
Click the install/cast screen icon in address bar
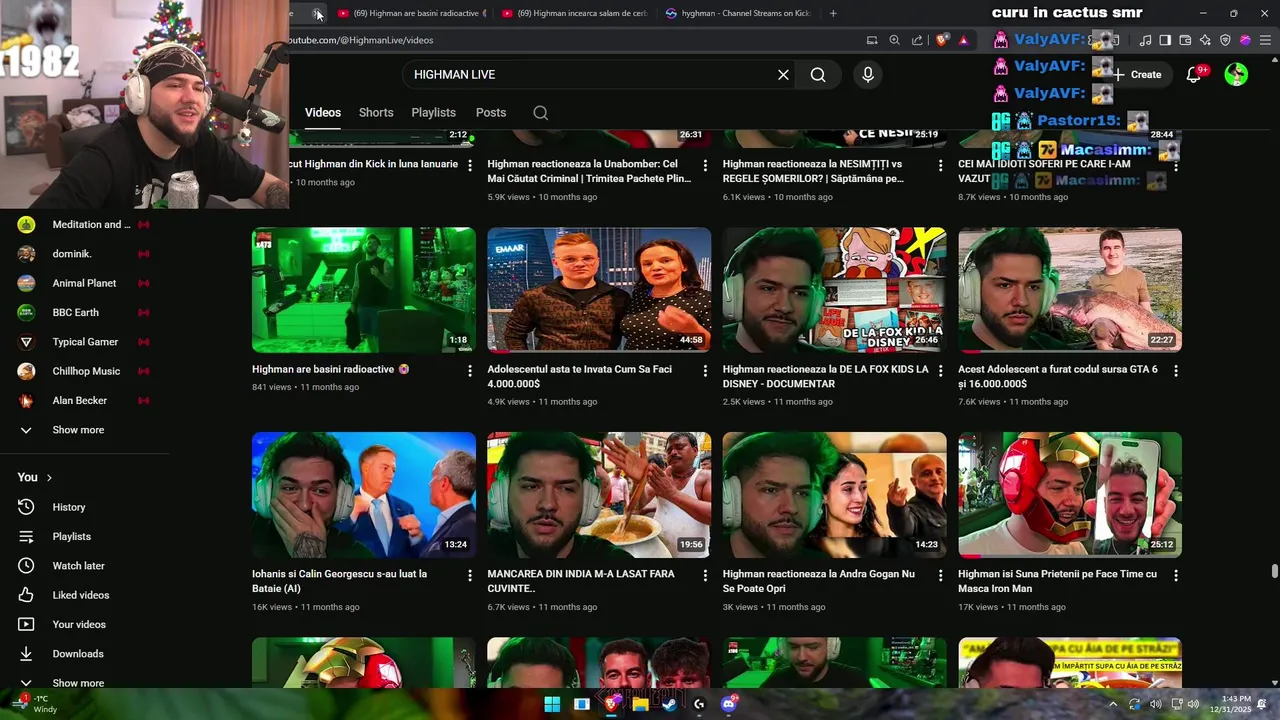[872, 40]
